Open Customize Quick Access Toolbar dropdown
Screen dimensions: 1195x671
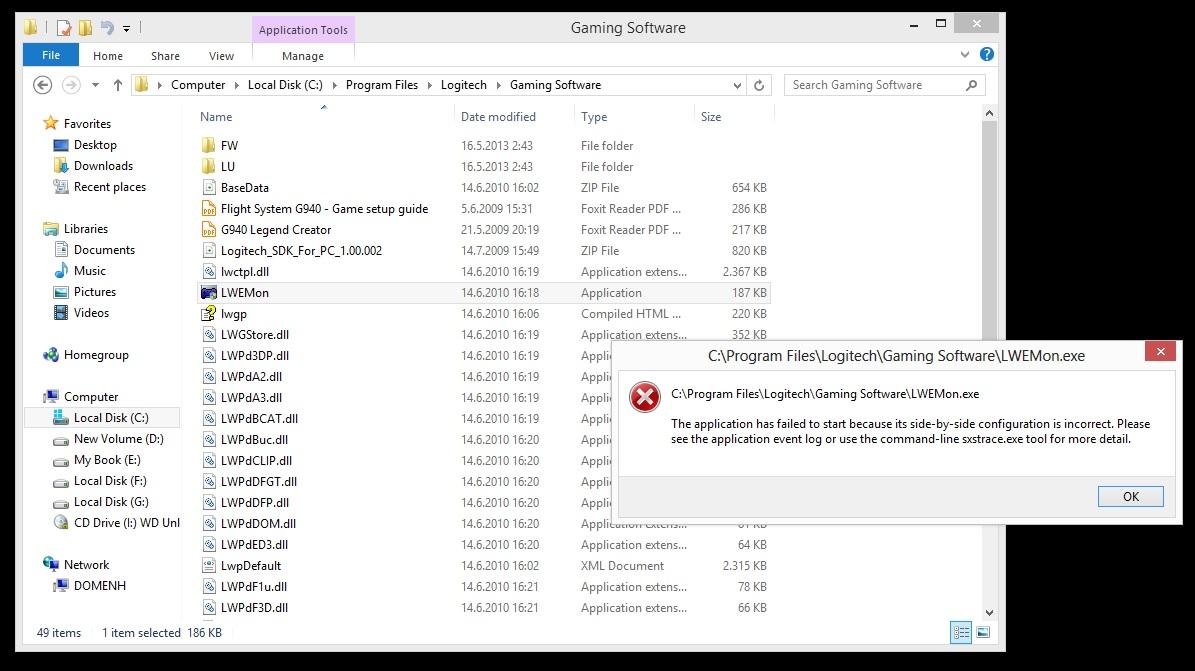coord(127,29)
